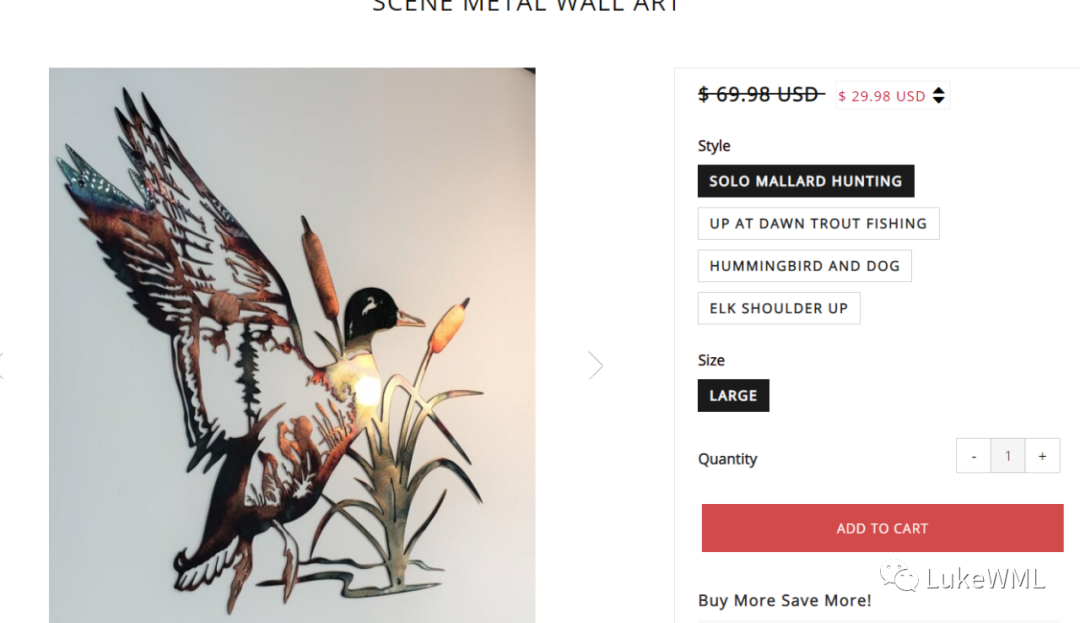Click the Buy More Save More heading

pyautogui.click(x=784, y=600)
